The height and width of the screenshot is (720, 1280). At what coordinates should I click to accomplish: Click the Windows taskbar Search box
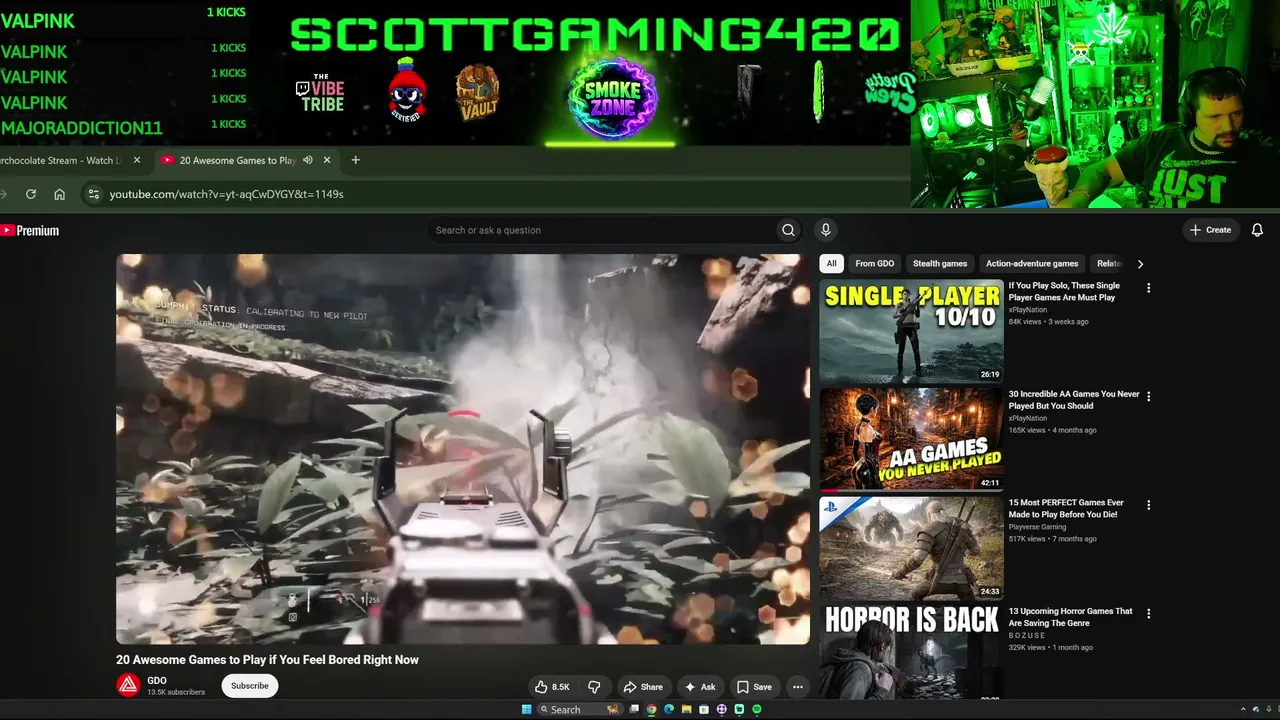tap(582, 709)
